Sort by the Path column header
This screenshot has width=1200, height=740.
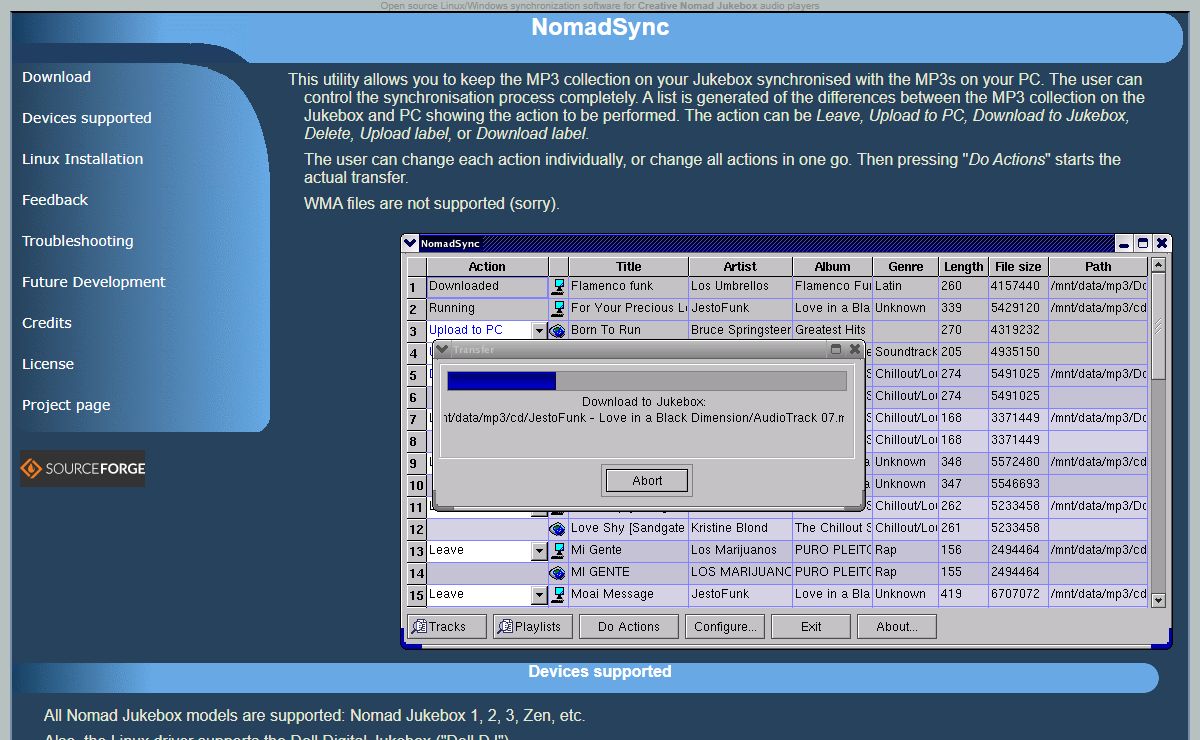tap(1098, 267)
